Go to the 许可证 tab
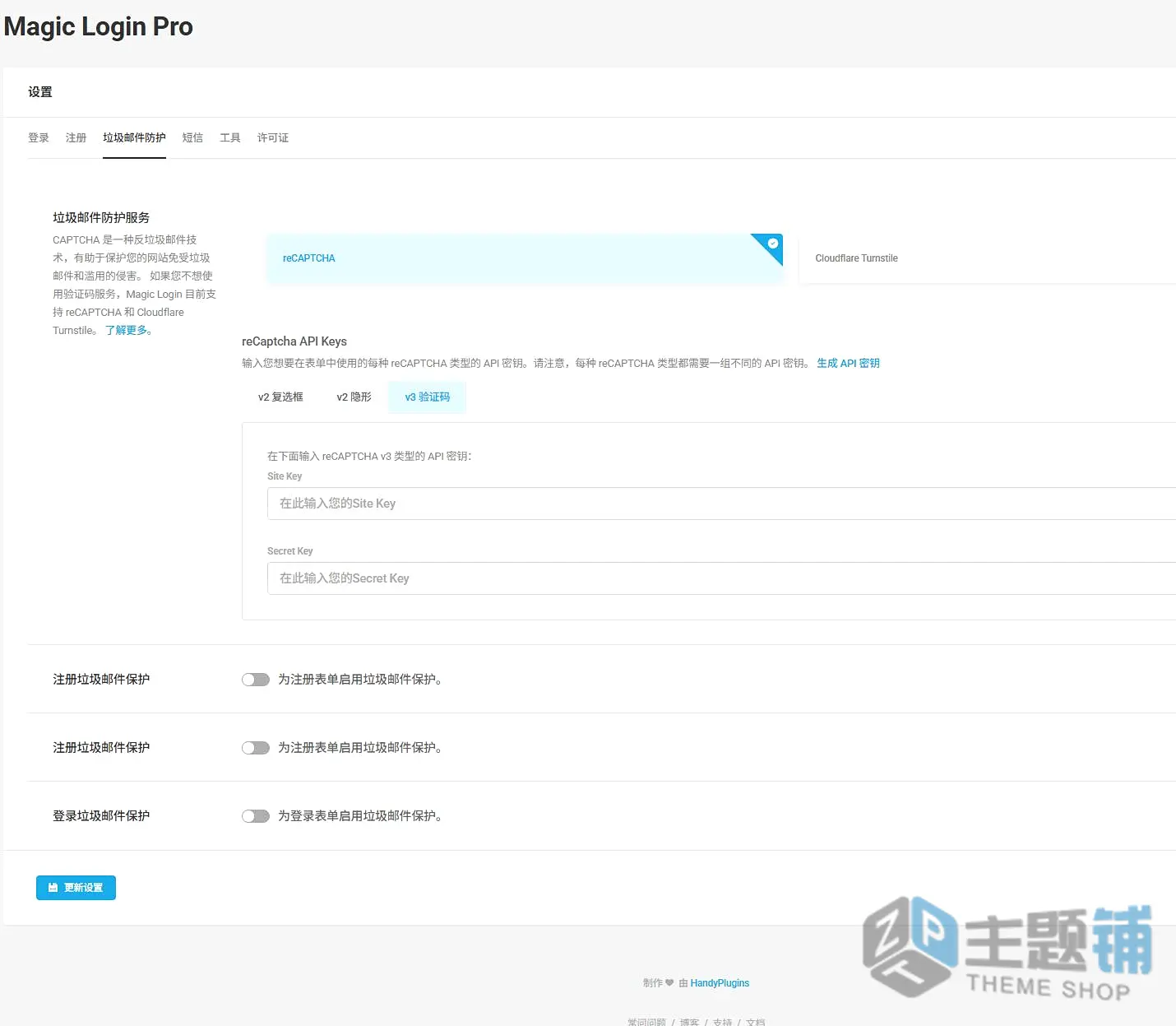The image size is (1176, 1026). click(273, 137)
